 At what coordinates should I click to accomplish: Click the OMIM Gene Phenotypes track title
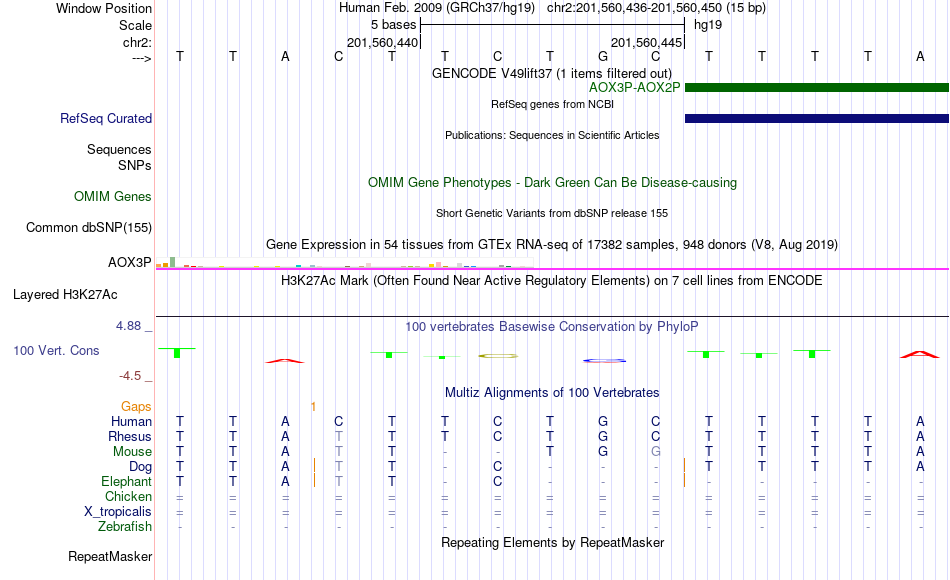pos(553,182)
